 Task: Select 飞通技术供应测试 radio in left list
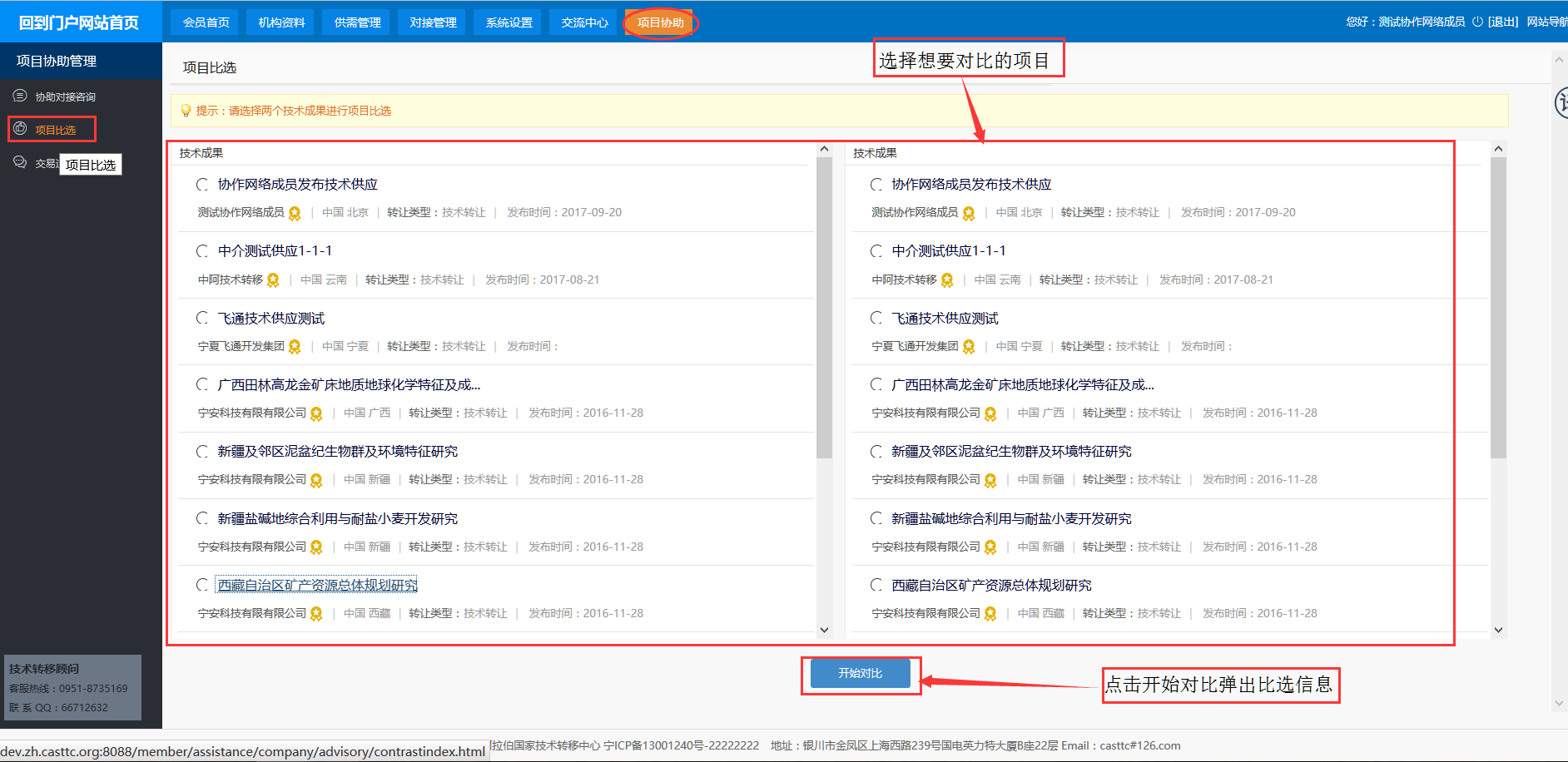[x=202, y=318]
